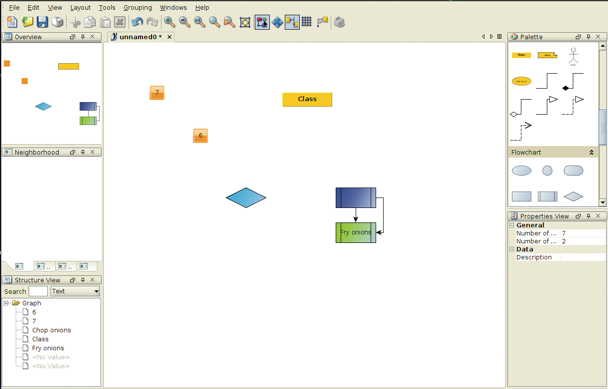Screen dimensions: 608x389
Task: Select the yellow ellipse shape in Palette
Action: [522, 81]
